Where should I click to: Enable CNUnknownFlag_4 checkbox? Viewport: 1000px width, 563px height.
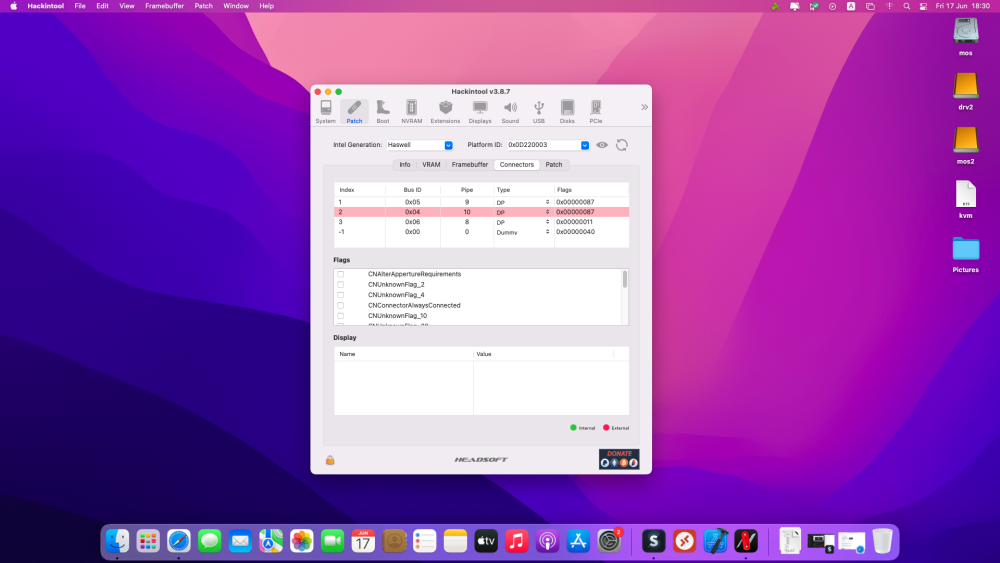(x=341, y=295)
